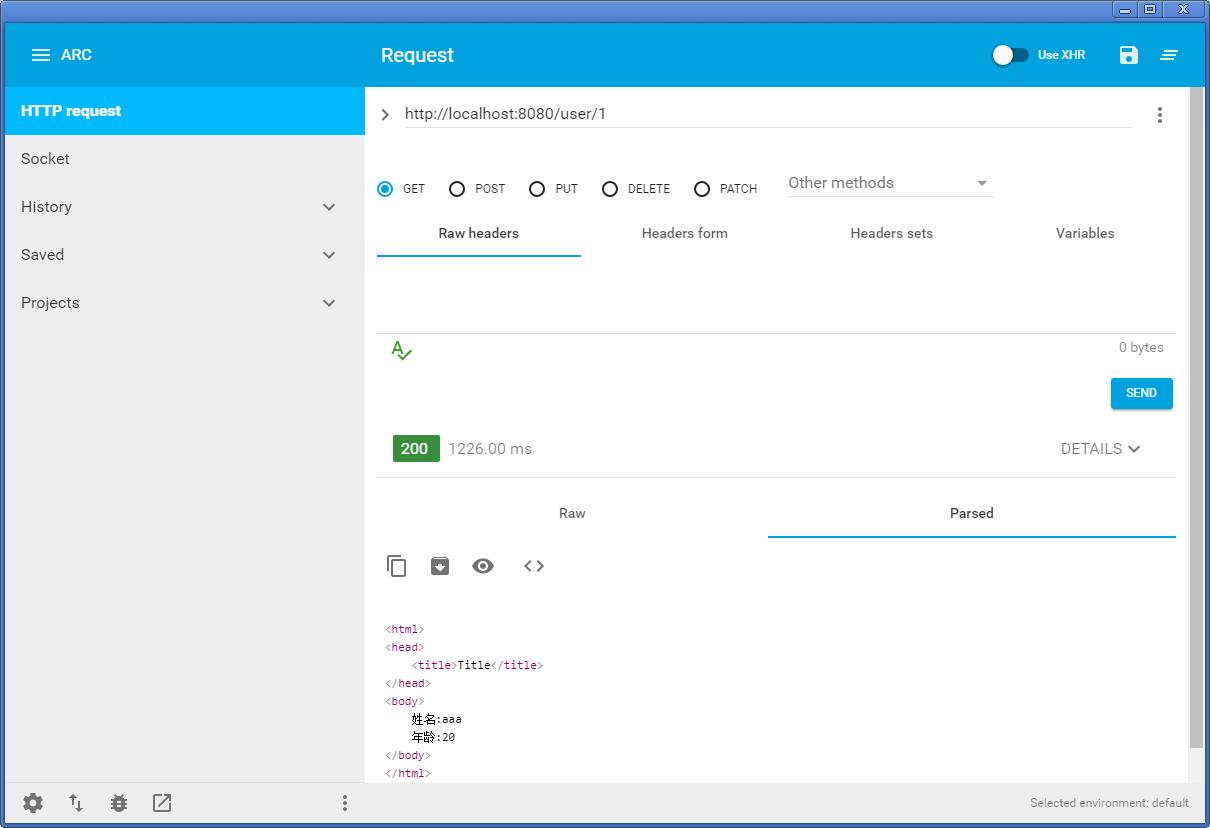The image size is (1210, 828).
Task: Switch to the Raw response tab
Action: click(x=572, y=513)
